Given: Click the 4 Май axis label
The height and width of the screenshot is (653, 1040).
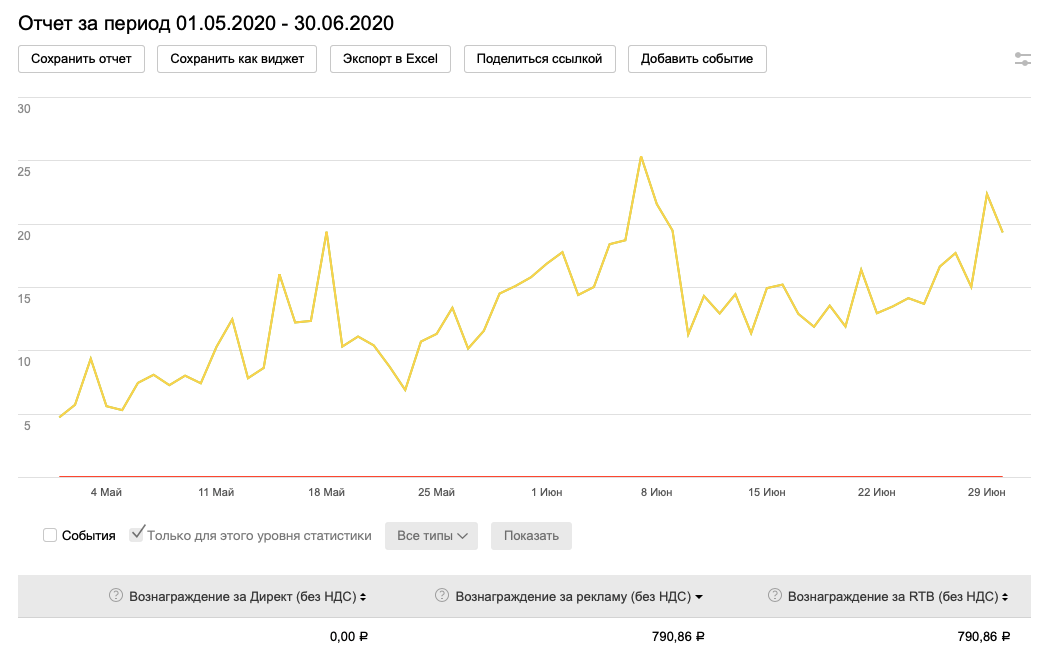Looking at the screenshot, I should (x=106, y=492).
